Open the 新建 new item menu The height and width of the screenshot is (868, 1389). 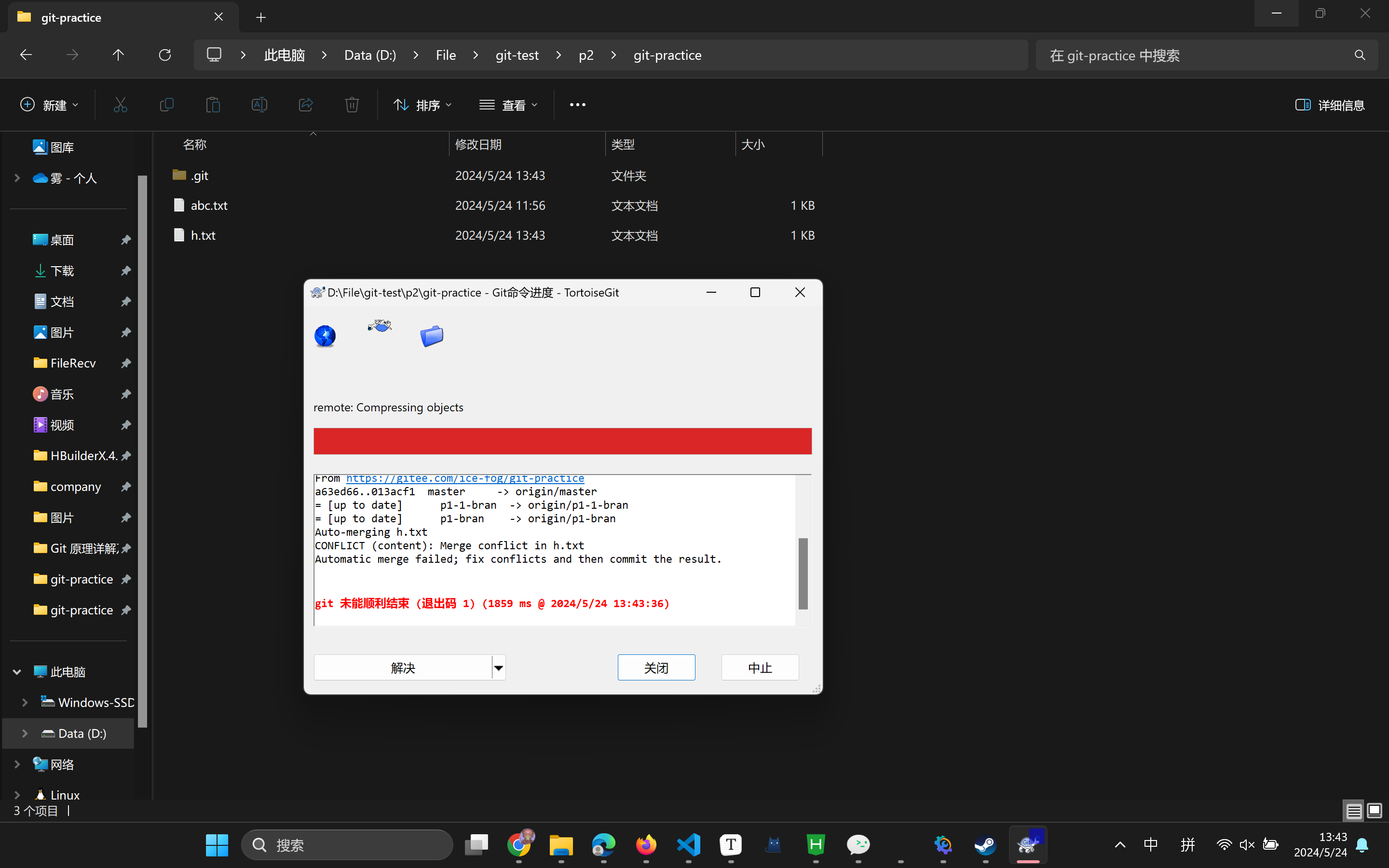[49, 105]
